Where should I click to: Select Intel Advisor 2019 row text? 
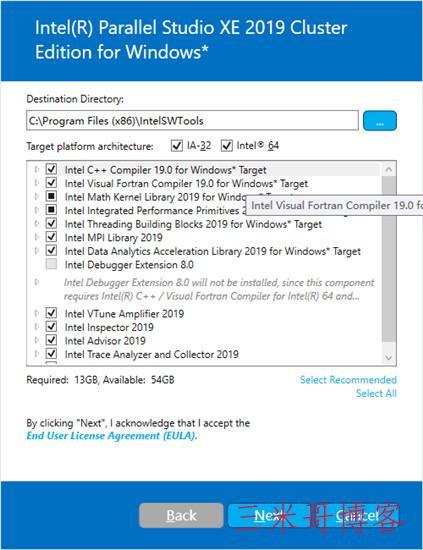[x=105, y=341]
